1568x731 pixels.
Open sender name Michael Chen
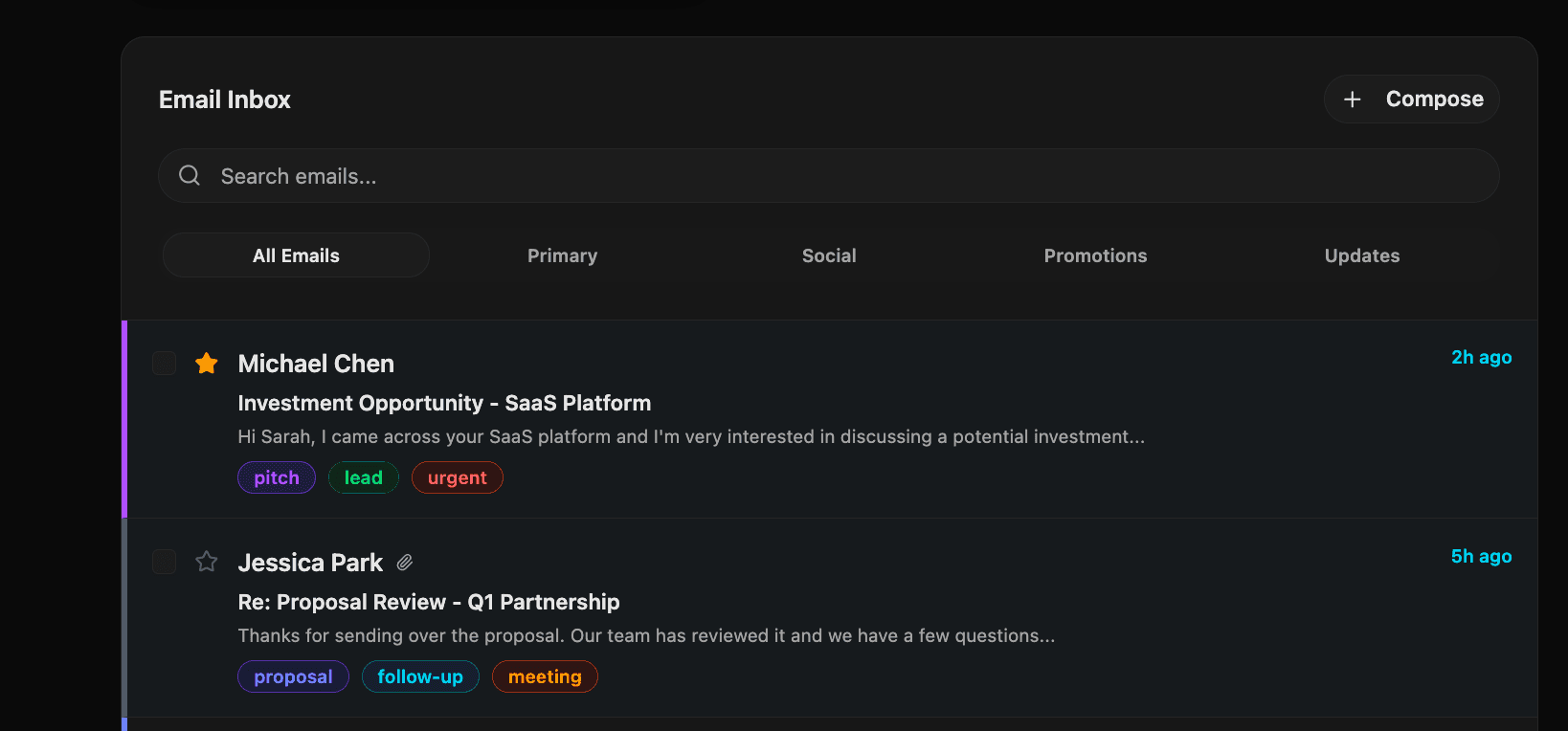click(316, 364)
